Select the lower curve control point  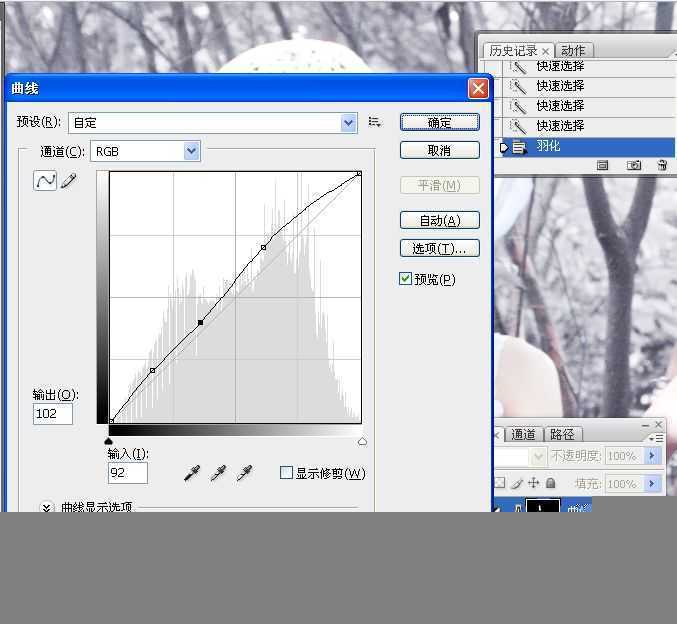point(152,371)
